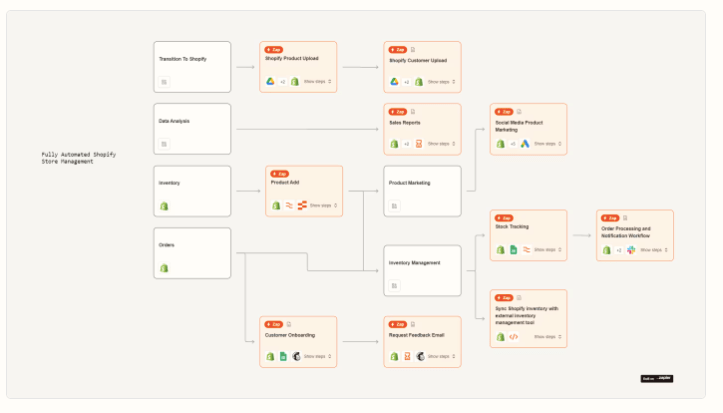The image size is (723, 413).
Task: Click the Zap badge on Product Add
Action: pos(280,174)
